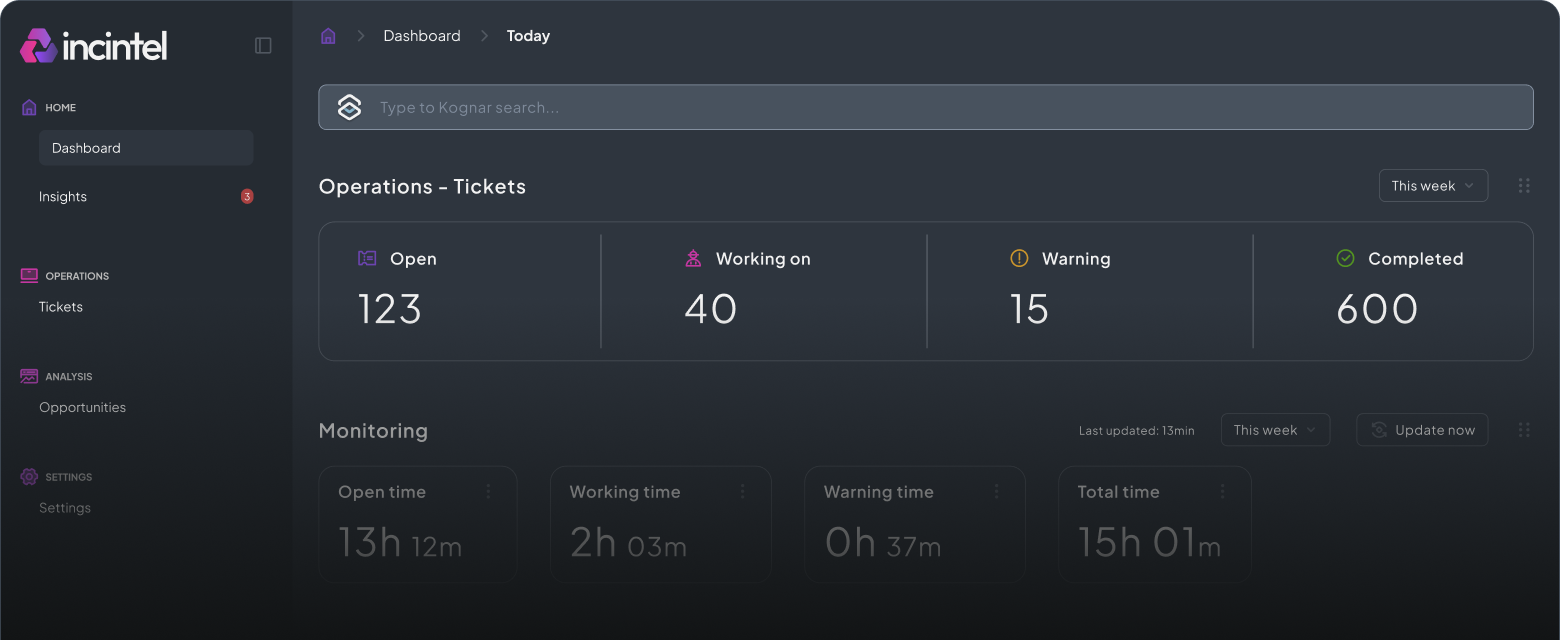Screen dimensions: 1560x640
Task: Click the home icon in the breadcrumb
Action: tap(328, 35)
